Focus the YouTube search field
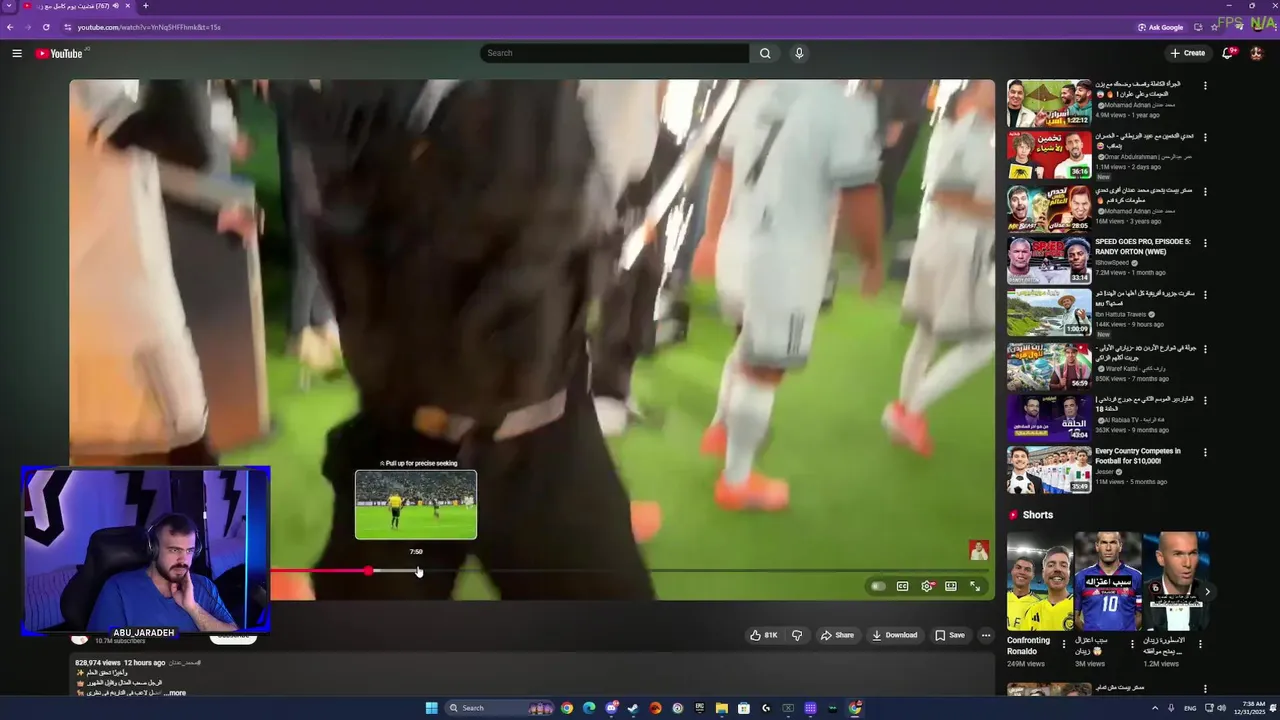This screenshot has width=1280, height=720. click(614, 53)
